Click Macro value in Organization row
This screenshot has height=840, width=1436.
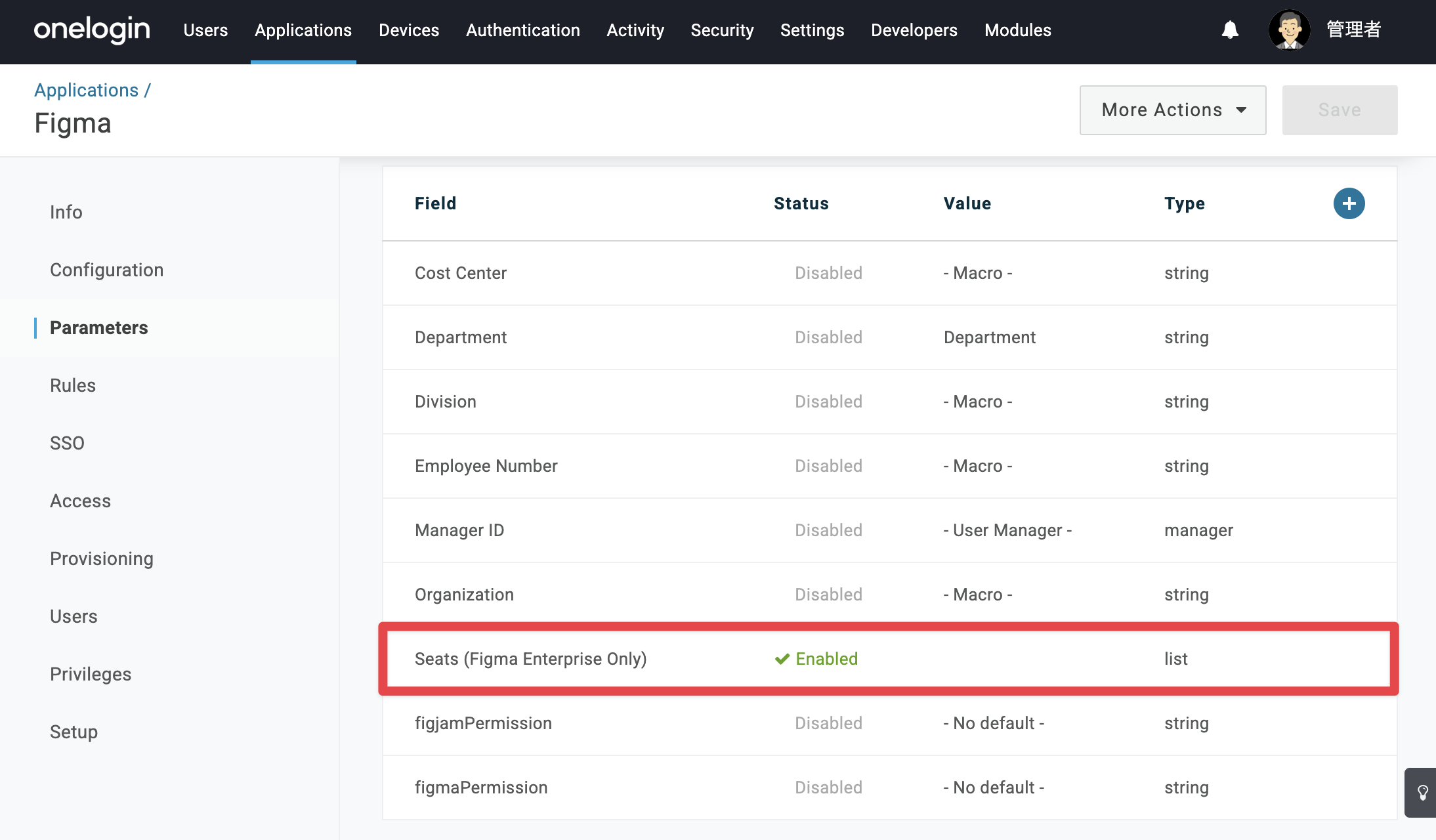(978, 595)
